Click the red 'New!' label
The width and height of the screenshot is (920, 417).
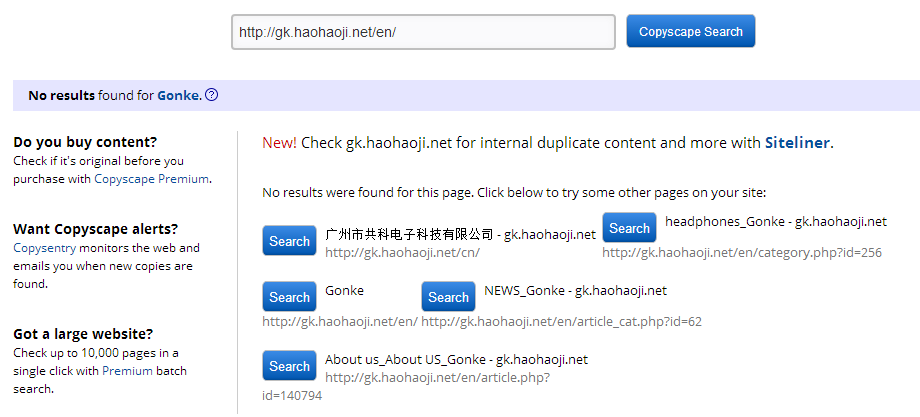pyautogui.click(x=279, y=143)
